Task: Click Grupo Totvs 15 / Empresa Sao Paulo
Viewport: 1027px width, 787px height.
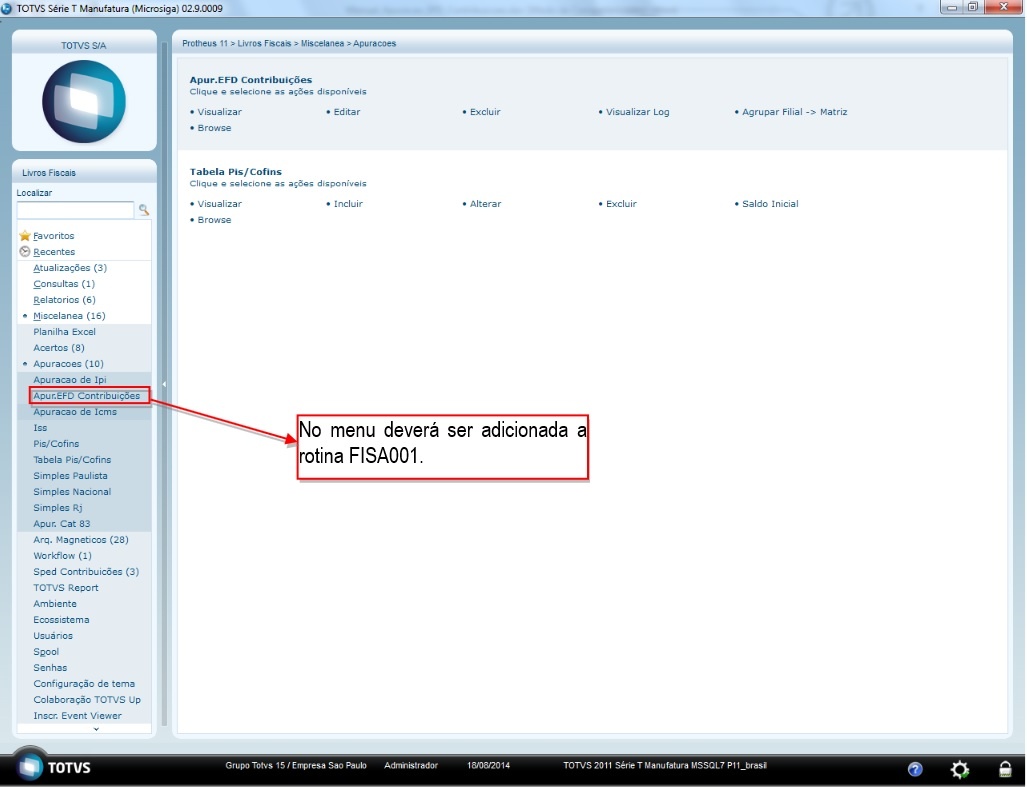Action: (296, 765)
